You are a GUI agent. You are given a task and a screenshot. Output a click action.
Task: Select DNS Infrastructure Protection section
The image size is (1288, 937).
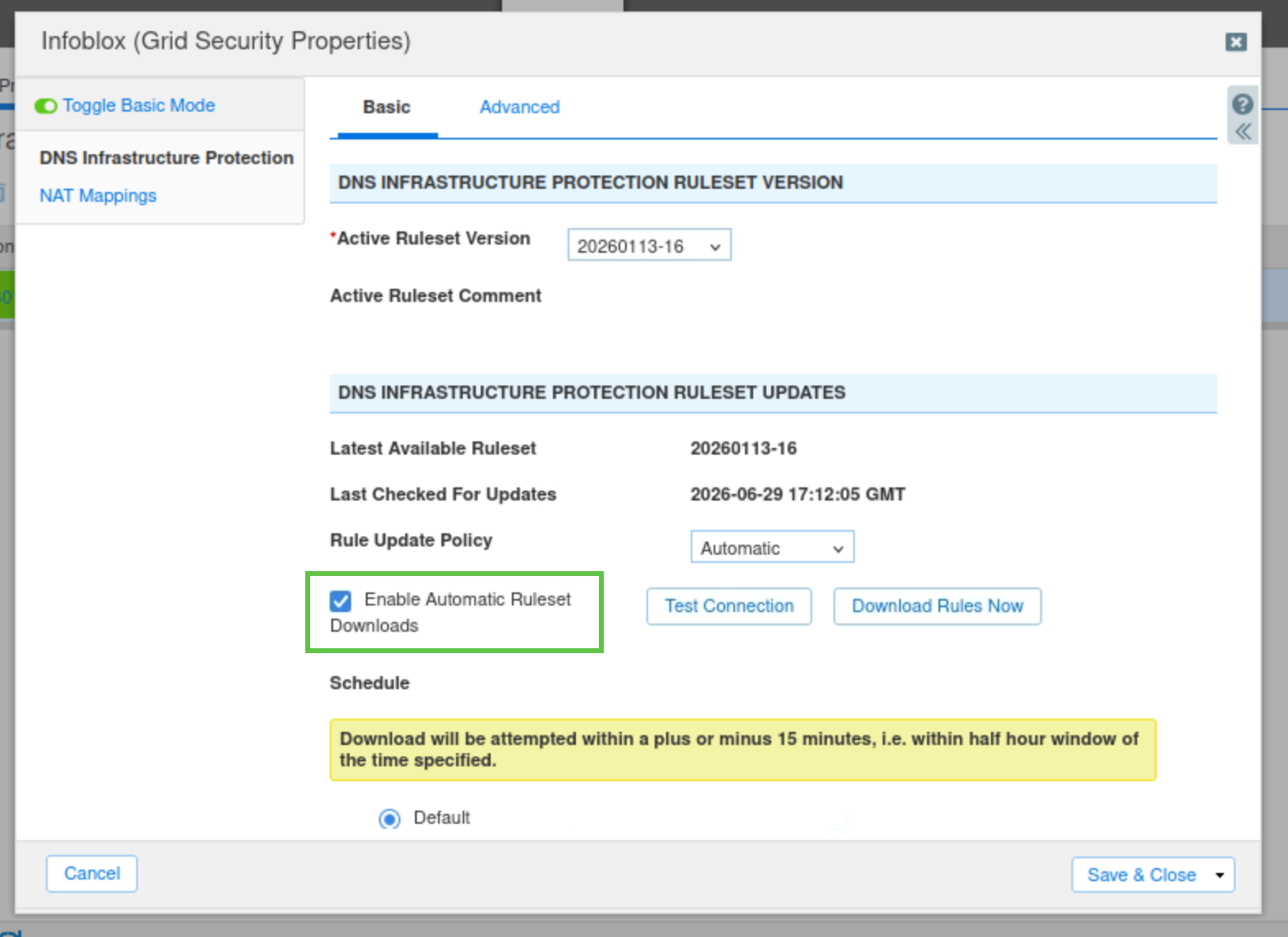167,158
